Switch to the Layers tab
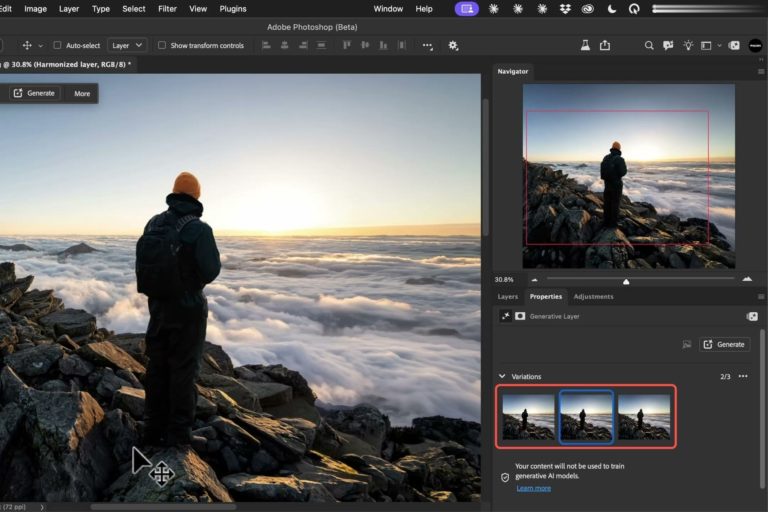Image resolution: width=768 pixels, height=512 pixels. (507, 296)
